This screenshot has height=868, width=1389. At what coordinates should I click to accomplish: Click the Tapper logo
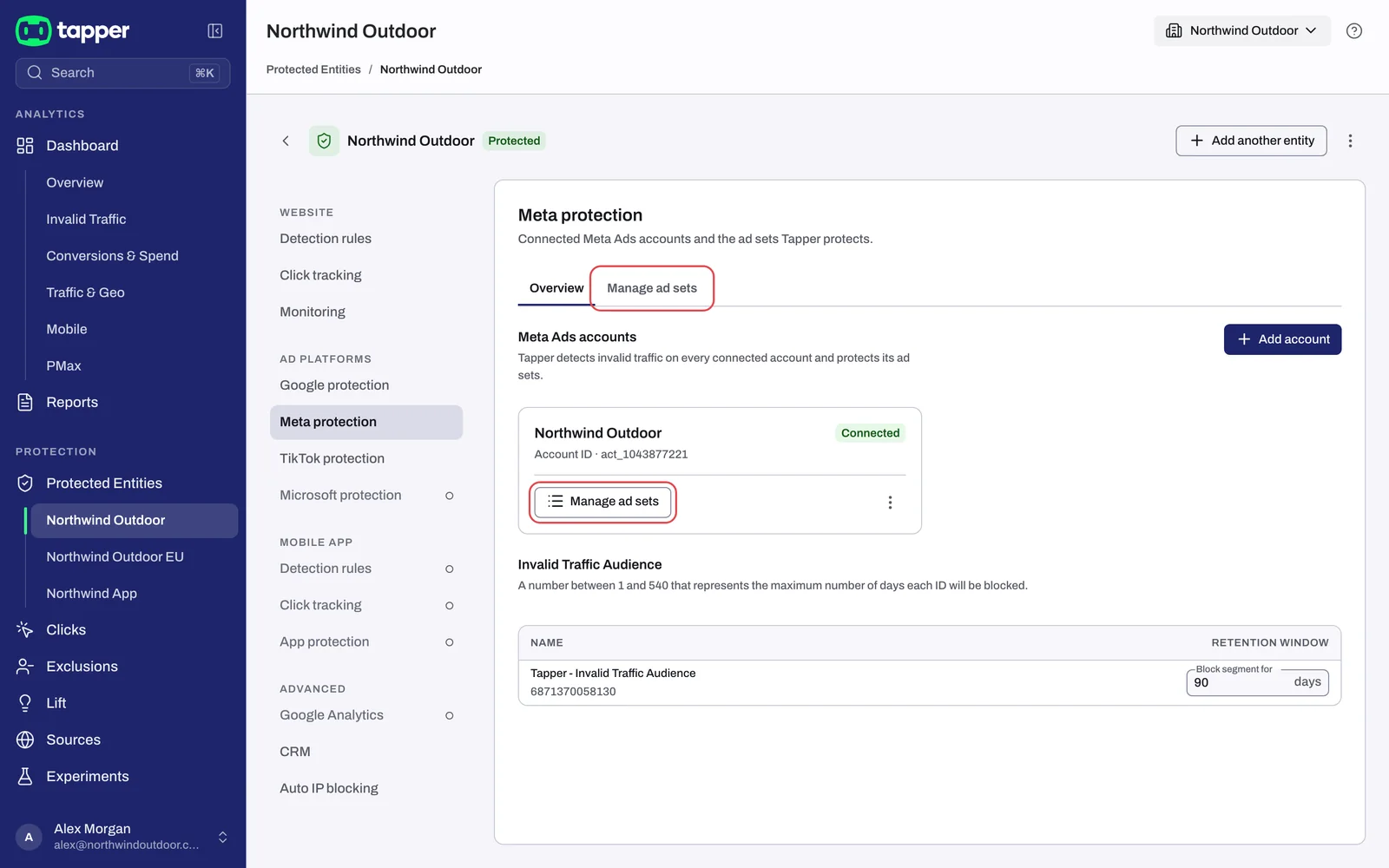click(73, 31)
